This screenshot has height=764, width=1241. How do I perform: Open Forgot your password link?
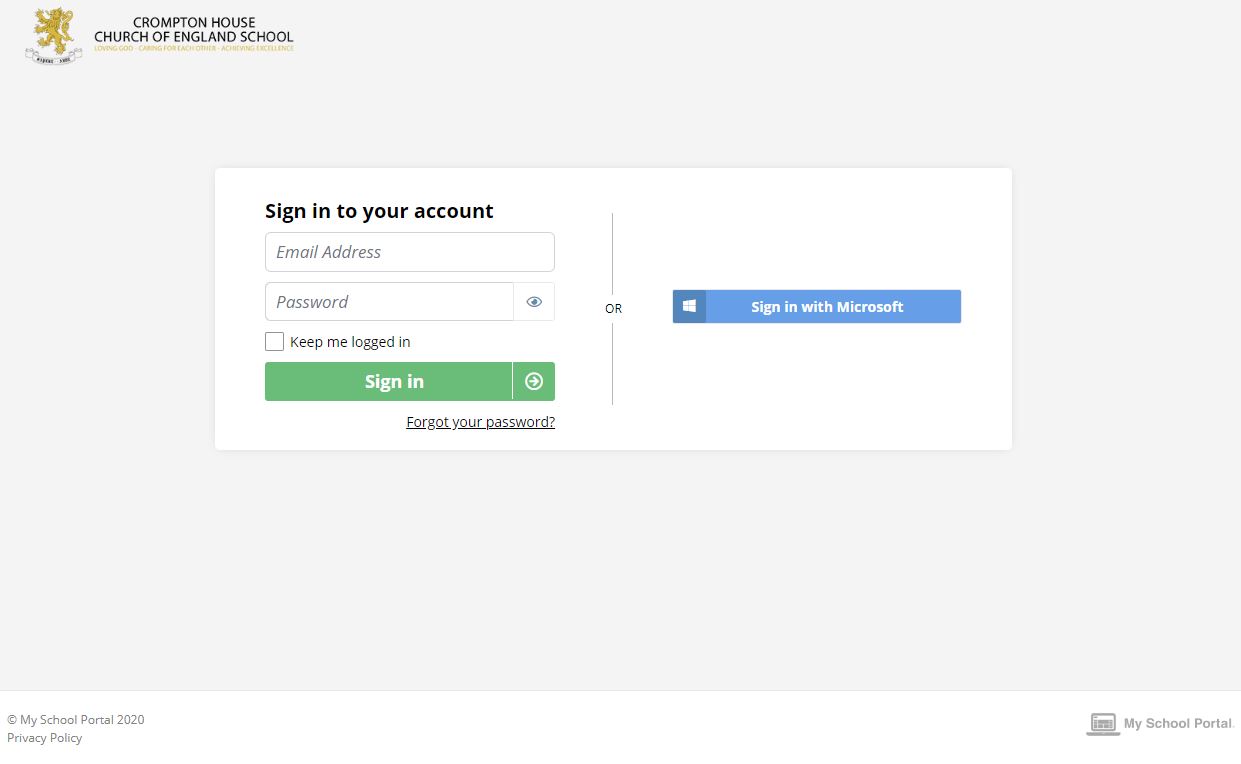(480, 422)
